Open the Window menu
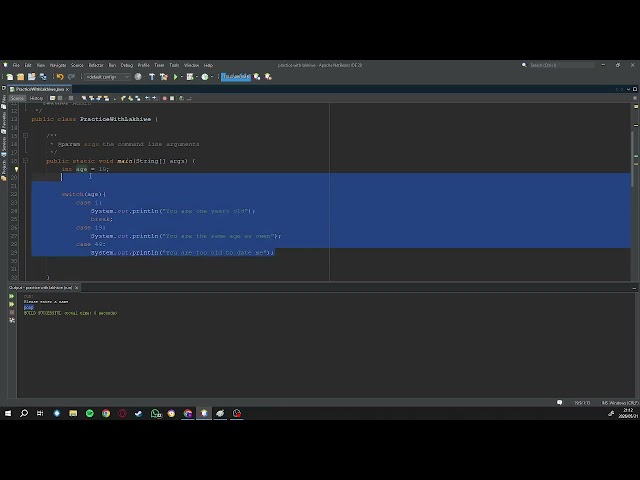The height and width of the screenshot is (480, 640). [x=191, y=65]
